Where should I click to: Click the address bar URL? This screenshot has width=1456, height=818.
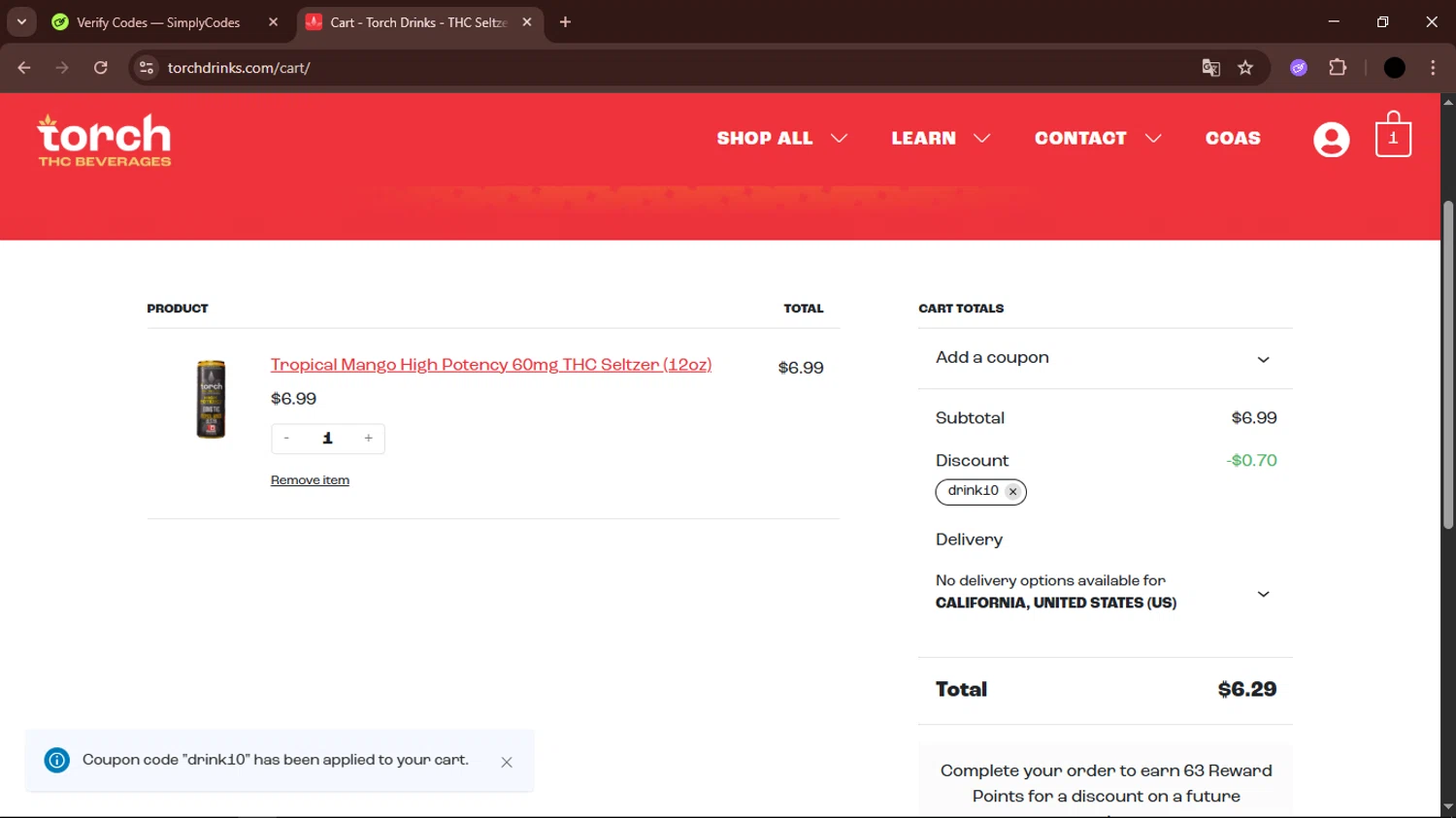(x=239, y=68)
